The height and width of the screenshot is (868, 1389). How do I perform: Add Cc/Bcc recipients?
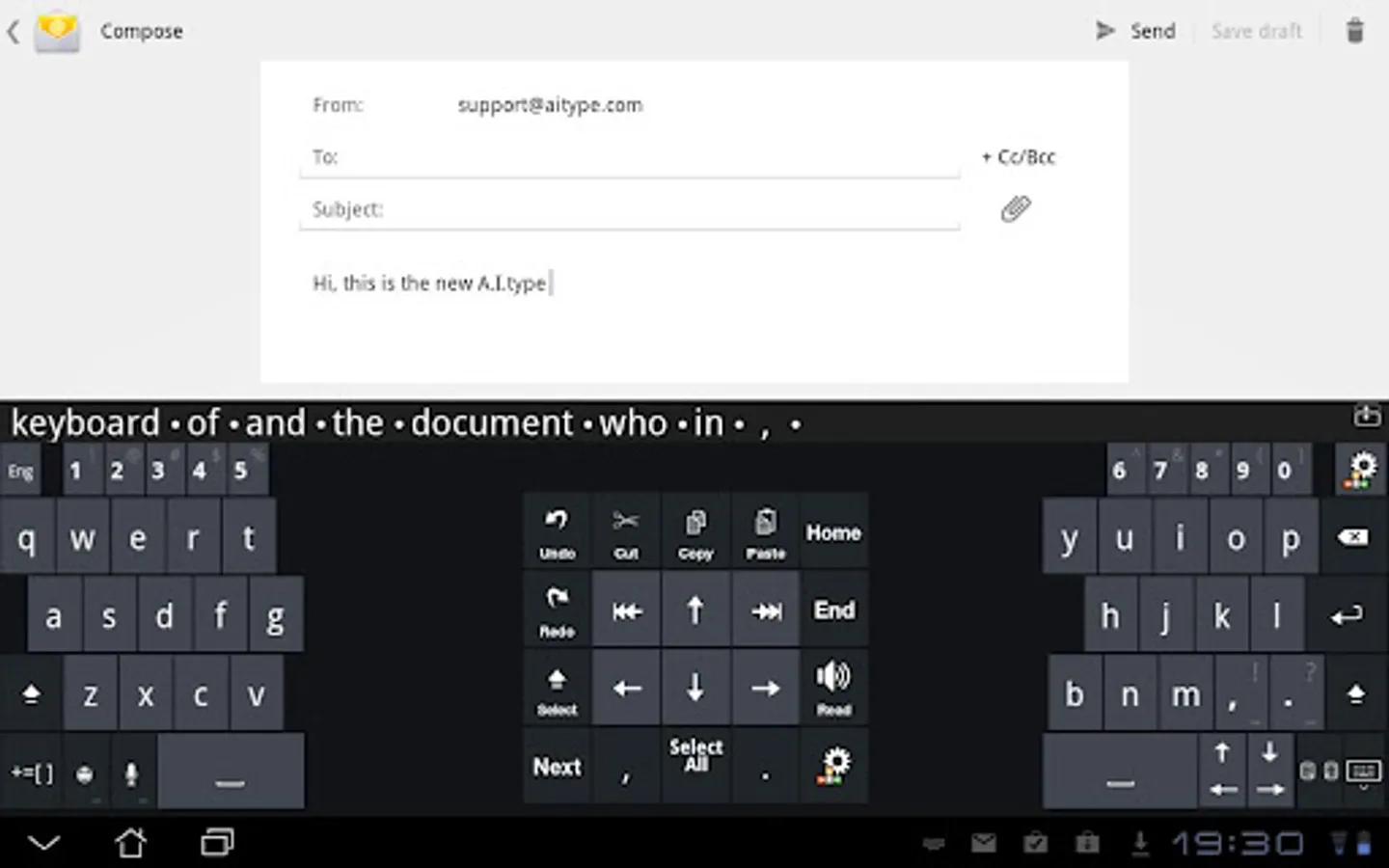pyautogui.click(x=1019, y=156)
